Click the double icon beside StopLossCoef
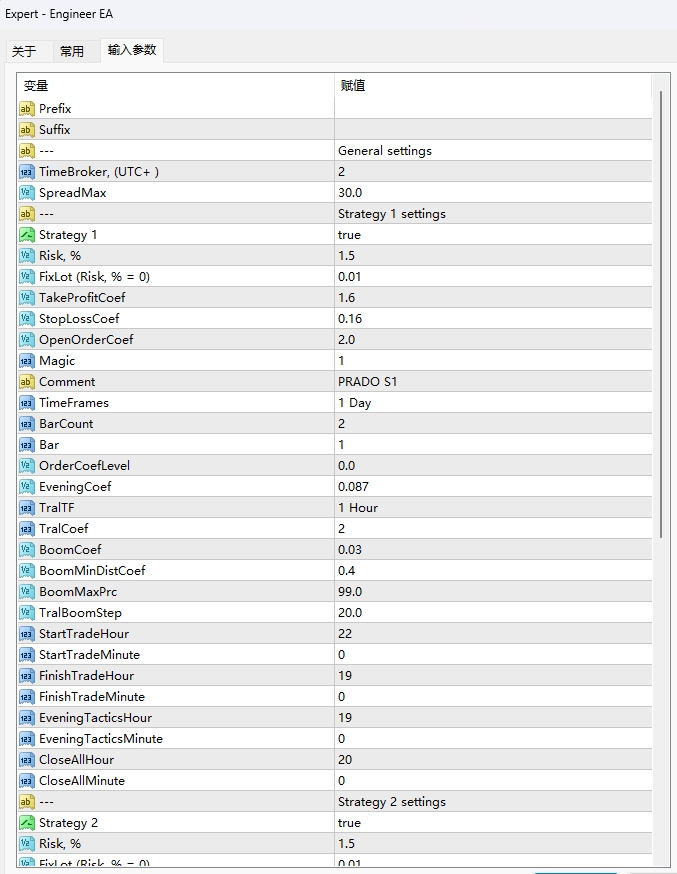 pyautogui.click(x=27, y=319)
